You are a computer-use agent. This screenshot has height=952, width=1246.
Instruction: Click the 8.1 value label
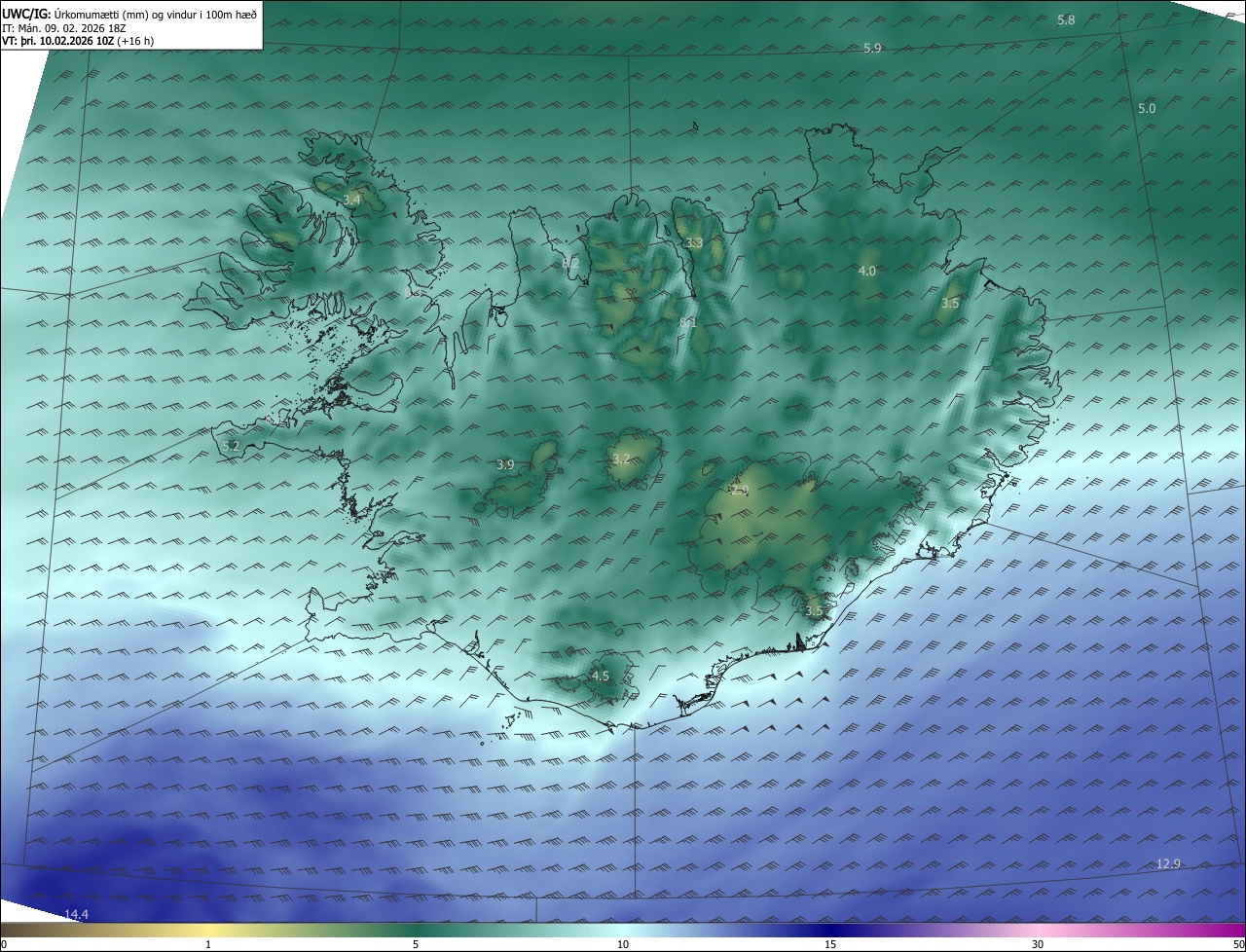point(688,322)
